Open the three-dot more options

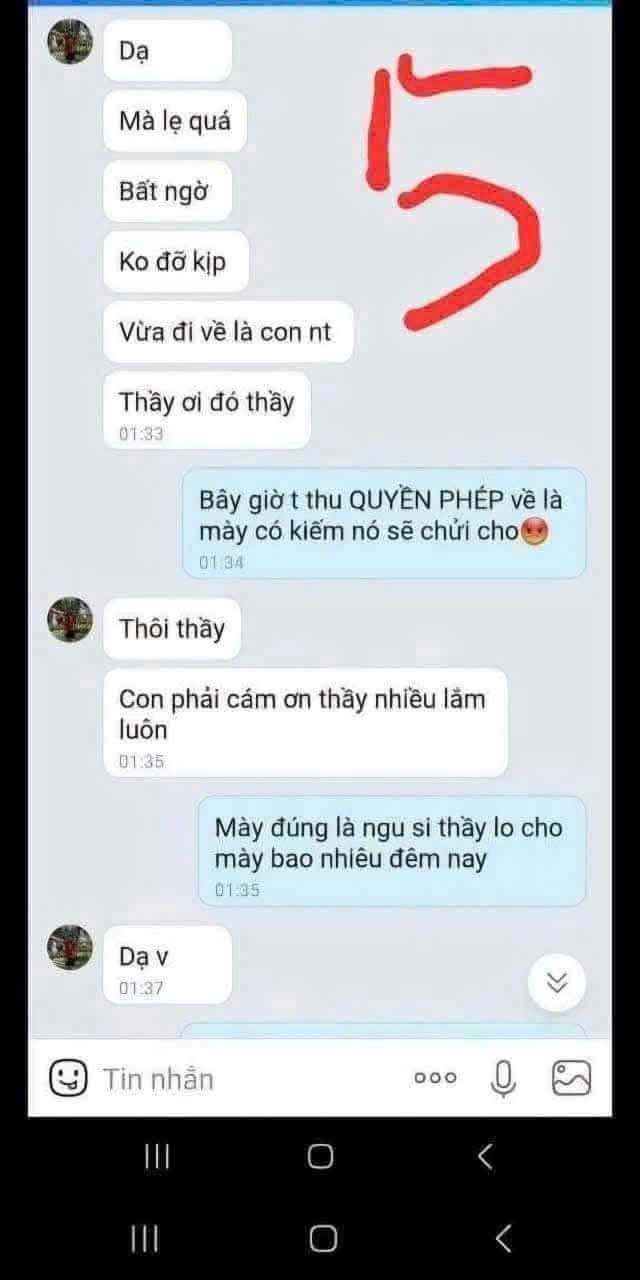click(x=435, y=1077)
